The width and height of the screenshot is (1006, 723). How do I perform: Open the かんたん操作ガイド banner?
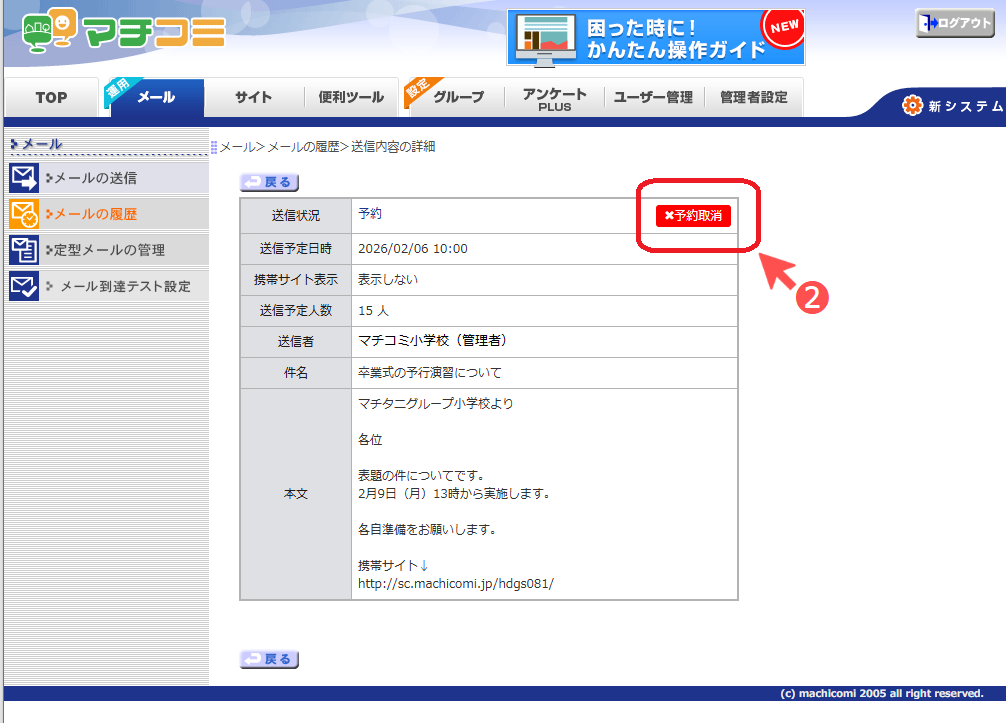[x=655, y=38]
